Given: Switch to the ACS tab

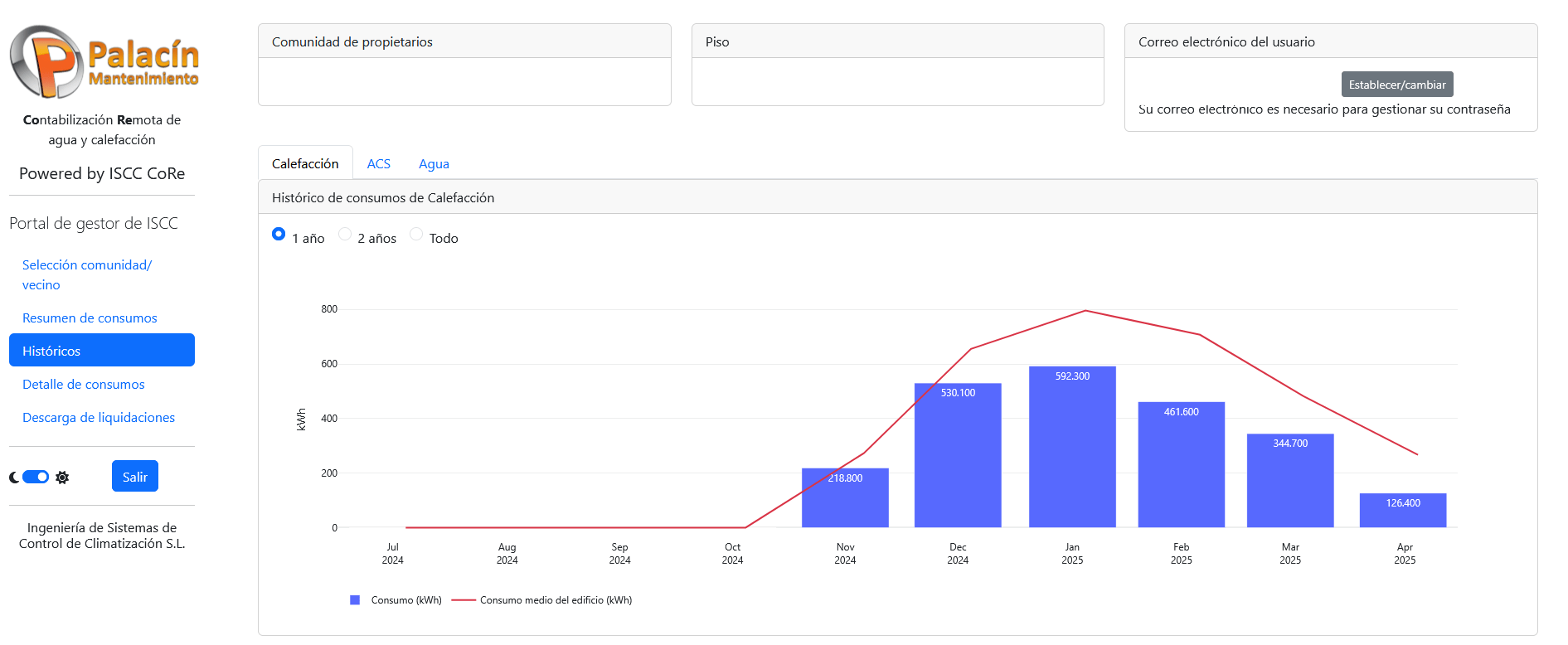Looking at the screenshot, I should coord(378,164).
